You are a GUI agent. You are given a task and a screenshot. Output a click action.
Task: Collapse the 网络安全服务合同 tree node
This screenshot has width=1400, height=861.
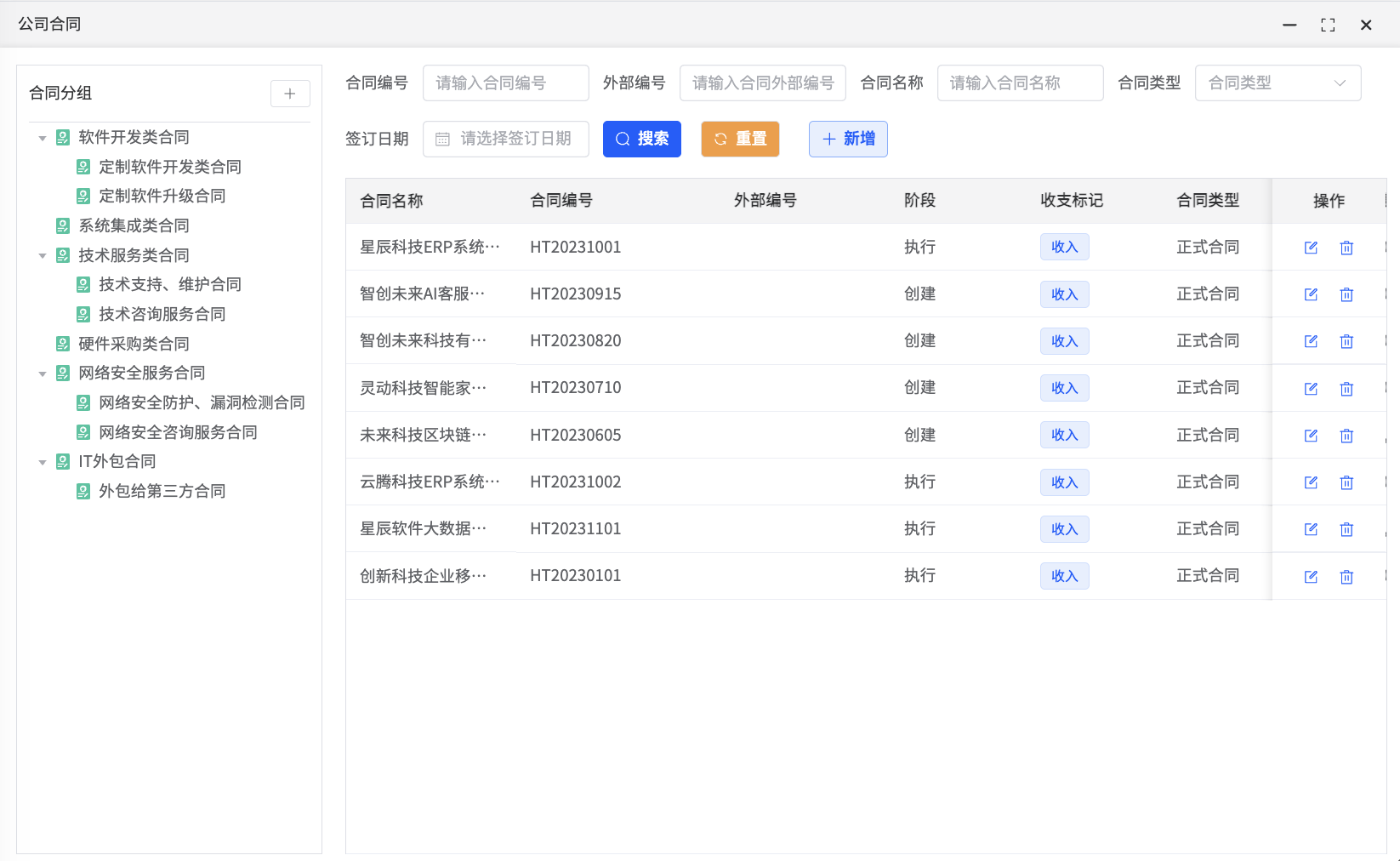point(43,373)
